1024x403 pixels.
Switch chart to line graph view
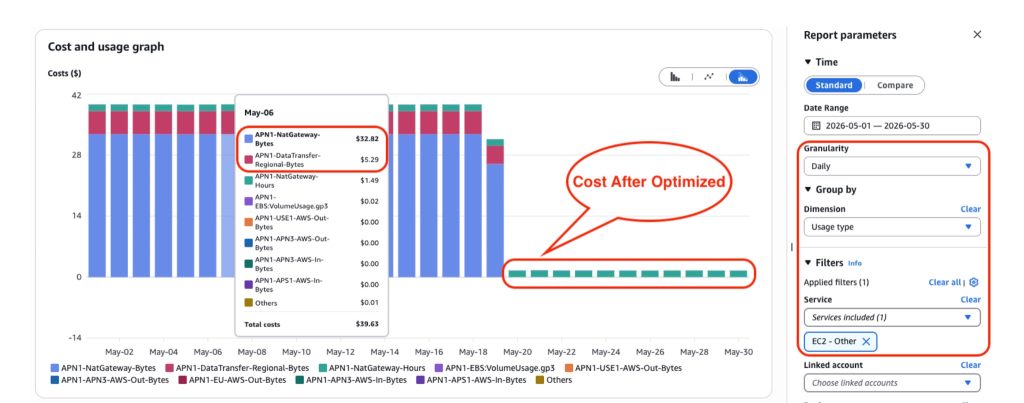709,77
